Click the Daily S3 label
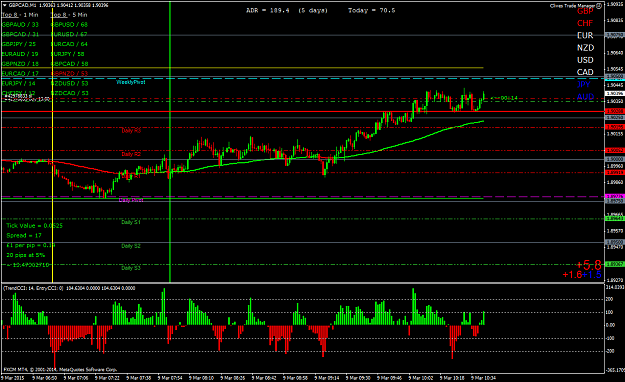 point(131,268)
